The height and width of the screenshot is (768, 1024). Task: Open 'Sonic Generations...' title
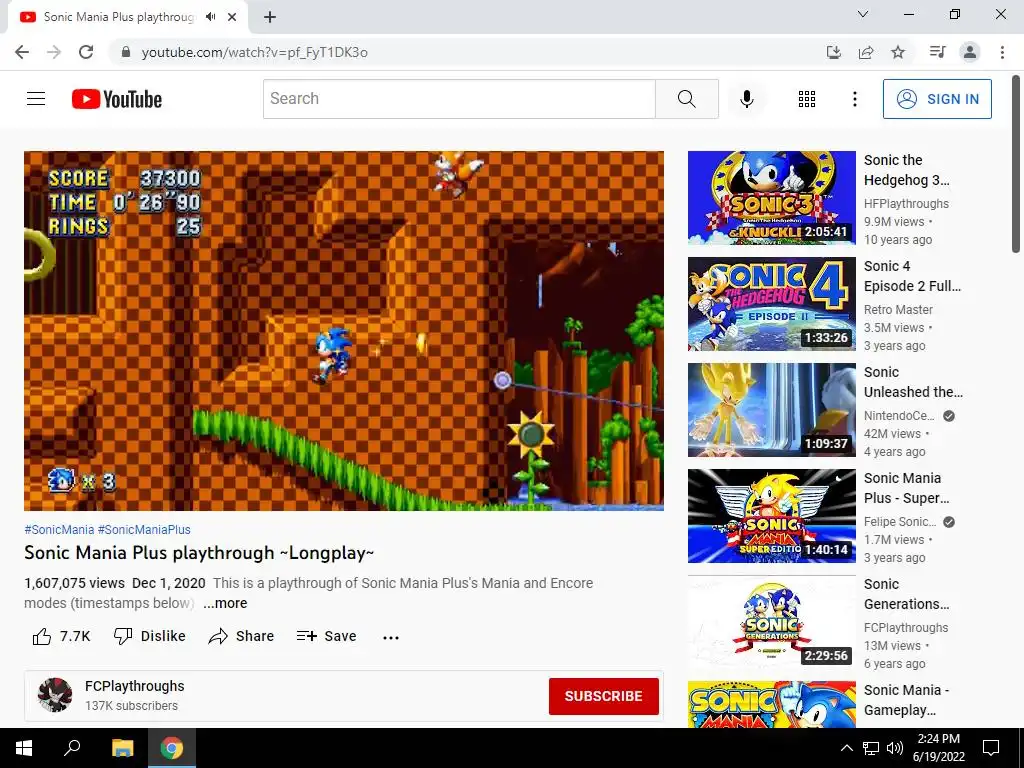(906, 594)
